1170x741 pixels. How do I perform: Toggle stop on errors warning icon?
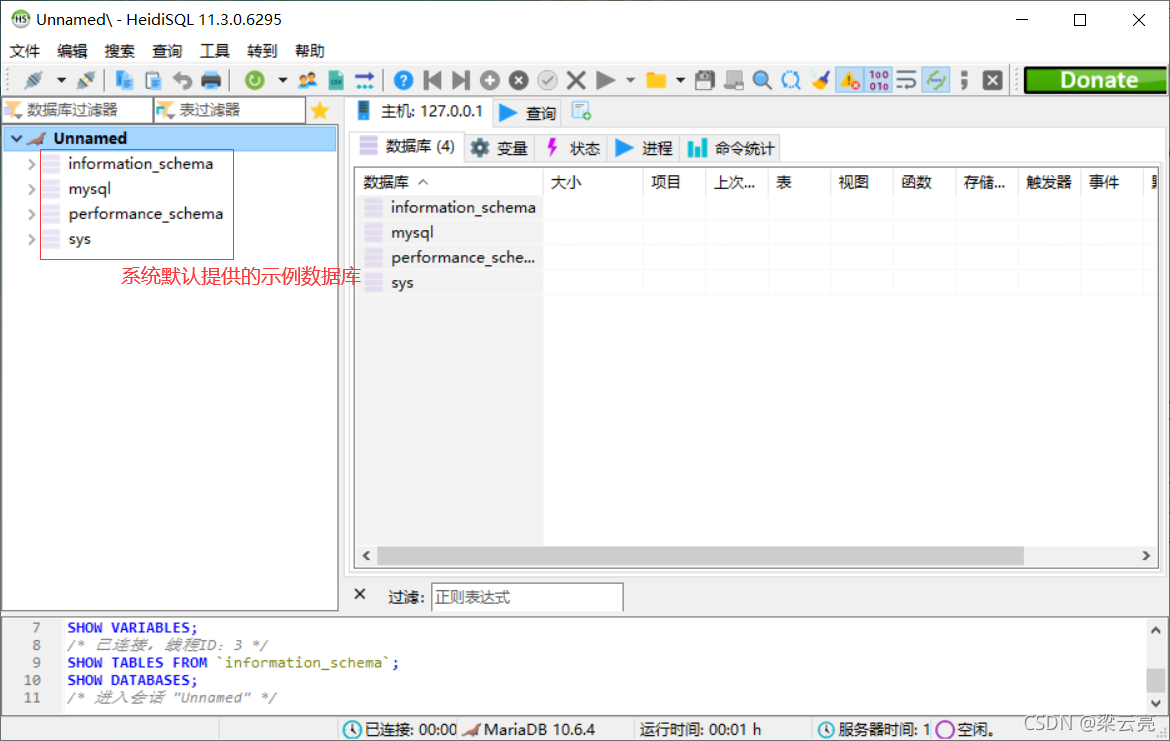pyautogui.click(x=849, y=80)
